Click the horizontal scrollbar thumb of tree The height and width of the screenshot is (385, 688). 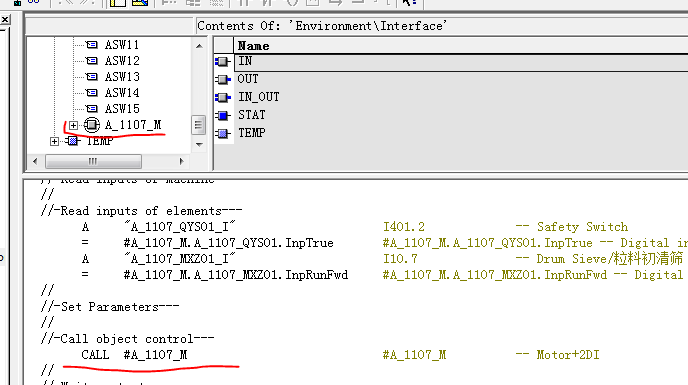coord(93,162)
